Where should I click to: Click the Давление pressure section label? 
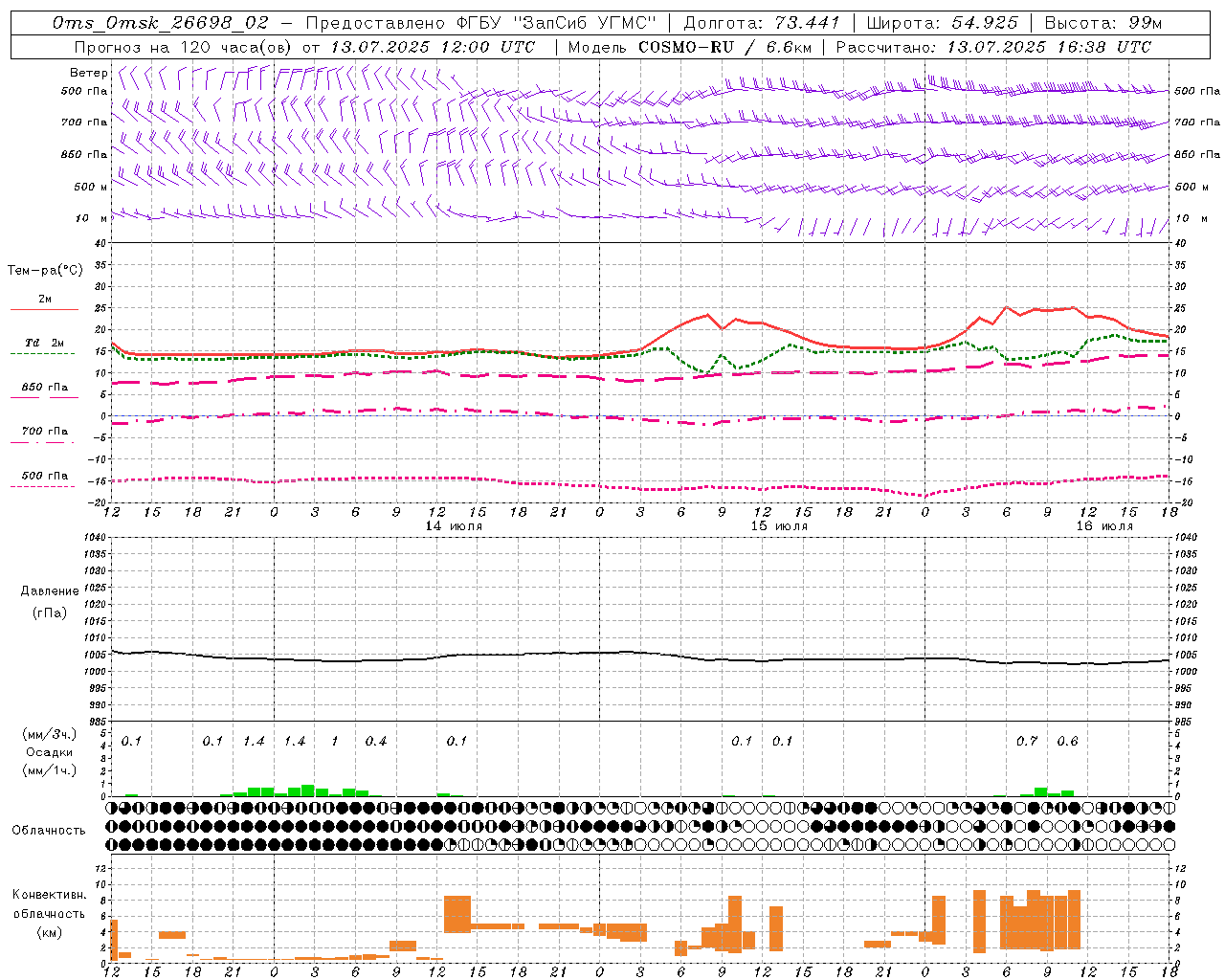50,591
